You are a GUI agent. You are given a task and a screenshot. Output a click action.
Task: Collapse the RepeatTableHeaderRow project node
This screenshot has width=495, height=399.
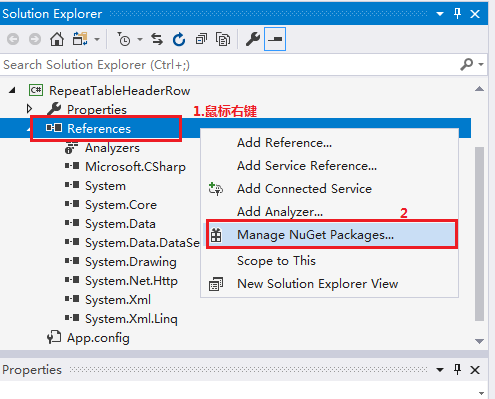pyautogui.click(x=12, y=90)
